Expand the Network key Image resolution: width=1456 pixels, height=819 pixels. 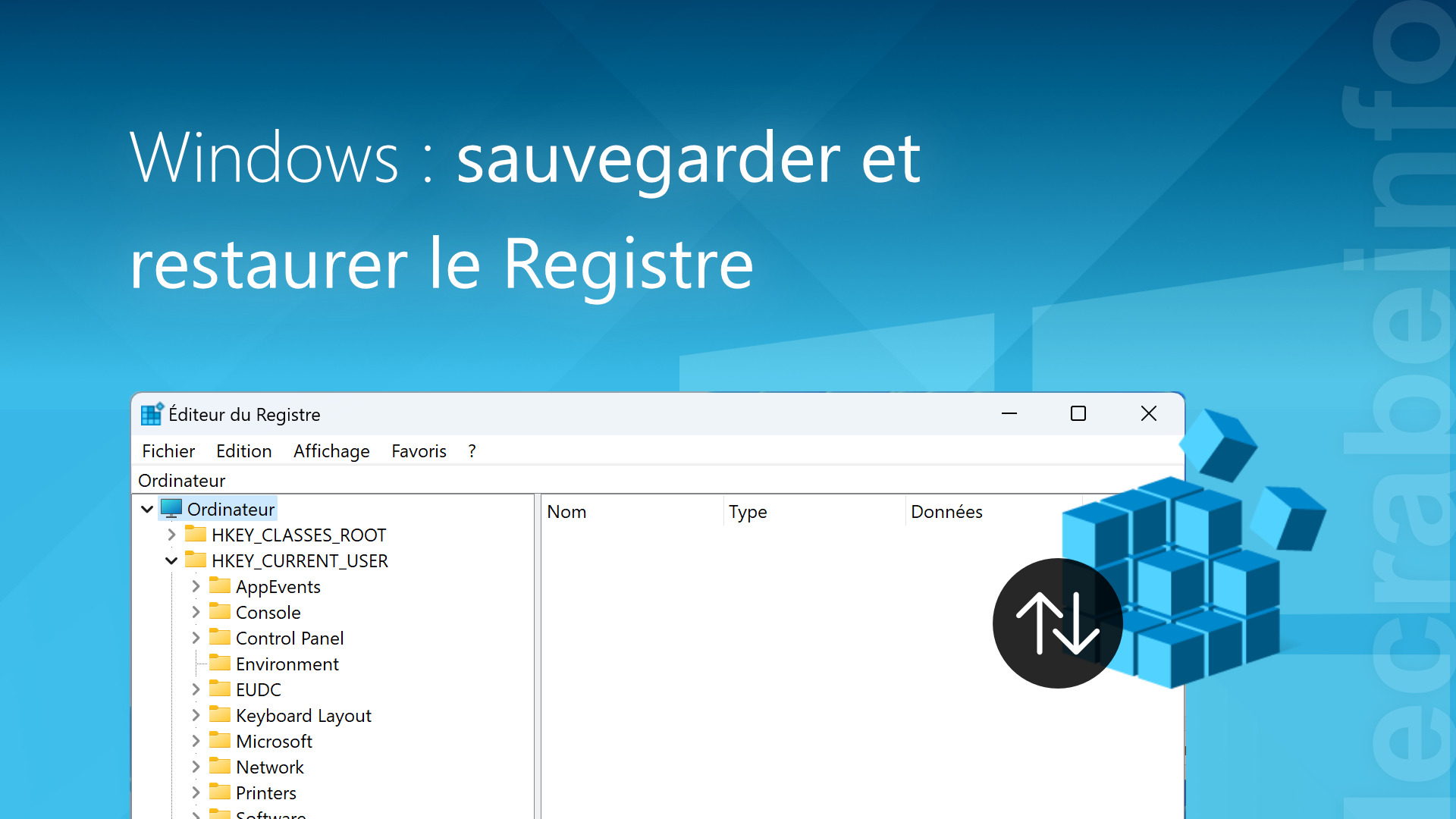coord(196,767)
